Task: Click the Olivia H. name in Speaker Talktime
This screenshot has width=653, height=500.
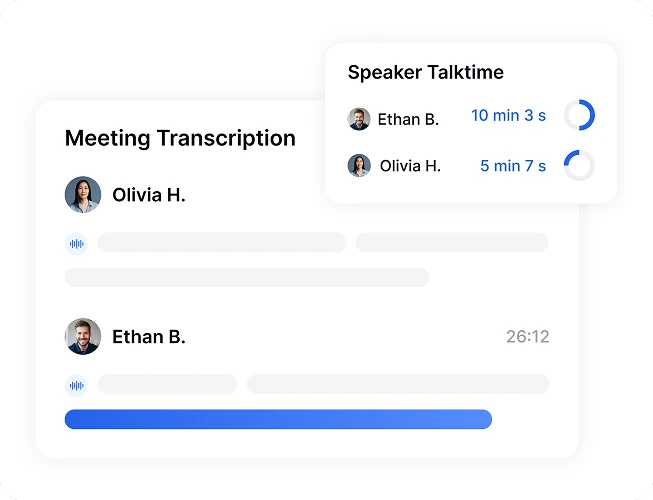Action: 410,166
